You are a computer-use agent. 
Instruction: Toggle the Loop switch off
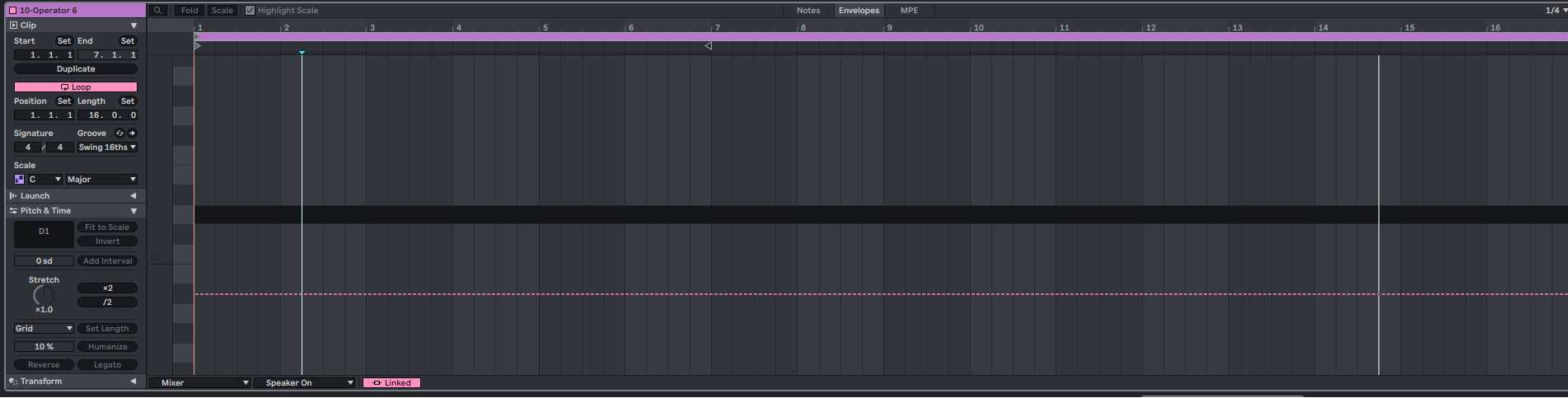click(x=76, y=87)
